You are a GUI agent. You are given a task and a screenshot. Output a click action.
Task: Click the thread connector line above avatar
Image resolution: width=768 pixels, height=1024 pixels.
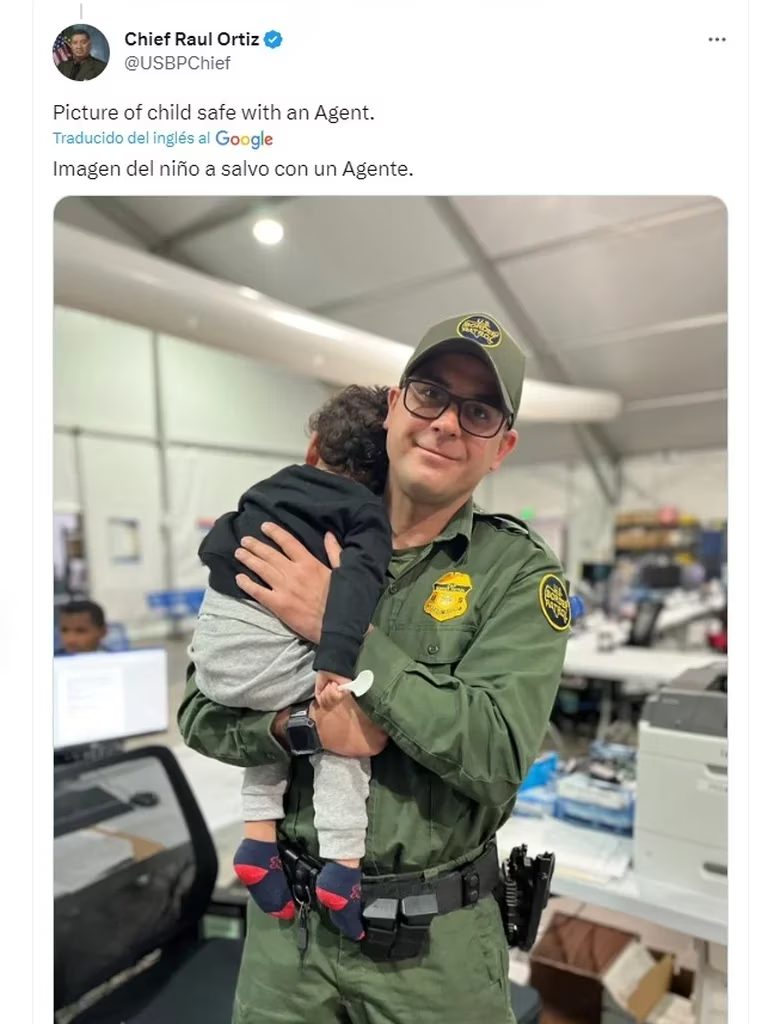(81, 12)
